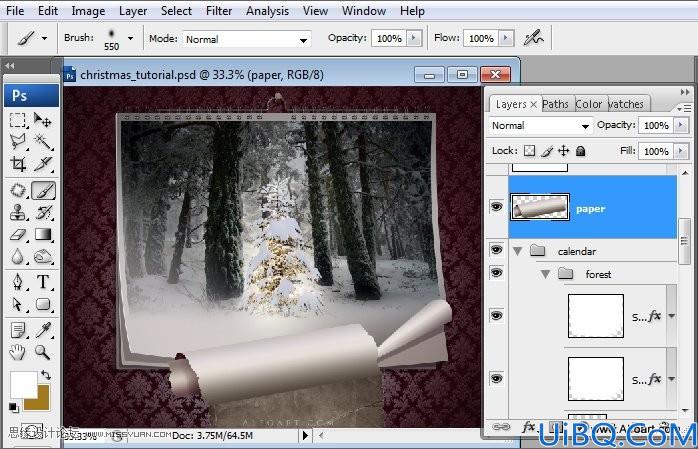Select the Zoom tool
This screenshot has height=449, width=698.
click(x=43, y=352)
